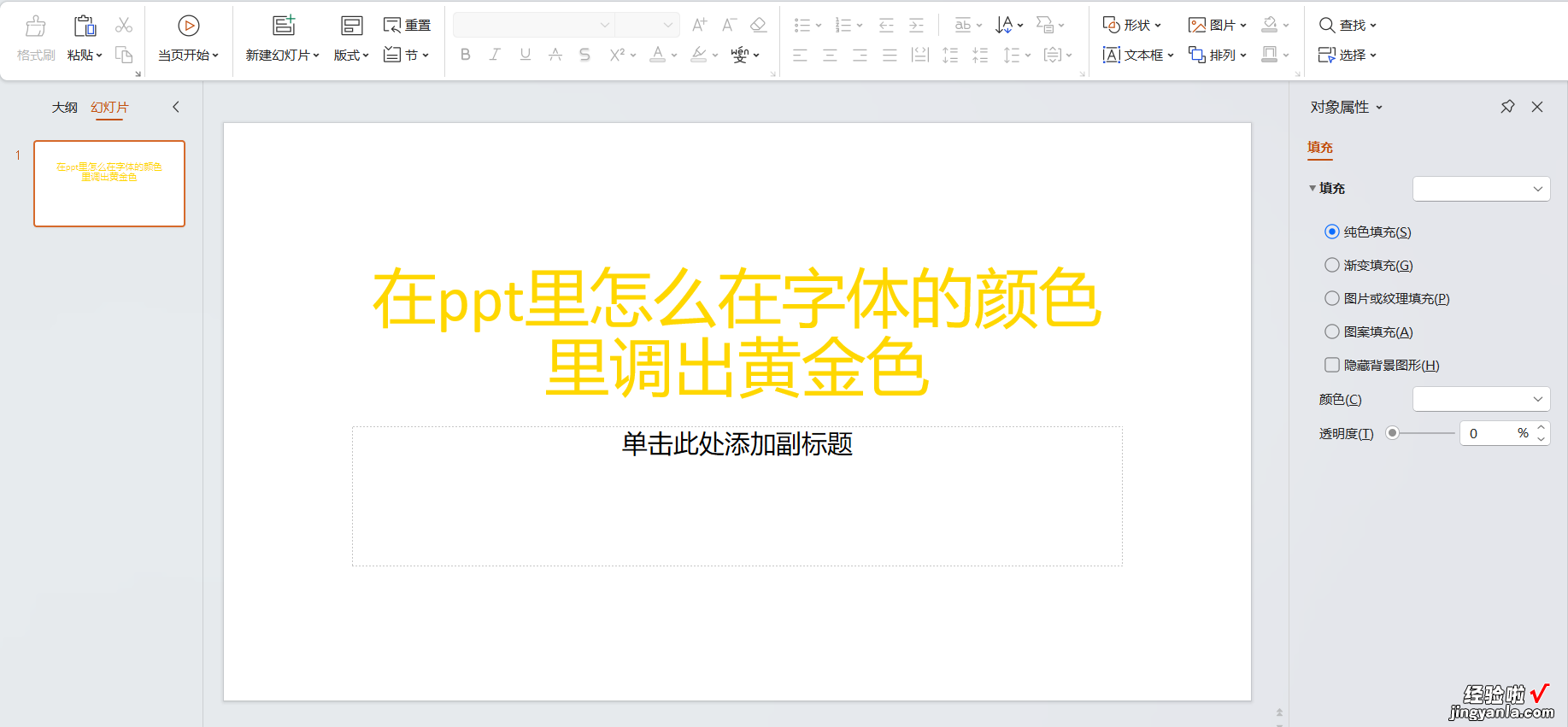Select Solid Fill (纯色填充) radio

coord(1331,232)
